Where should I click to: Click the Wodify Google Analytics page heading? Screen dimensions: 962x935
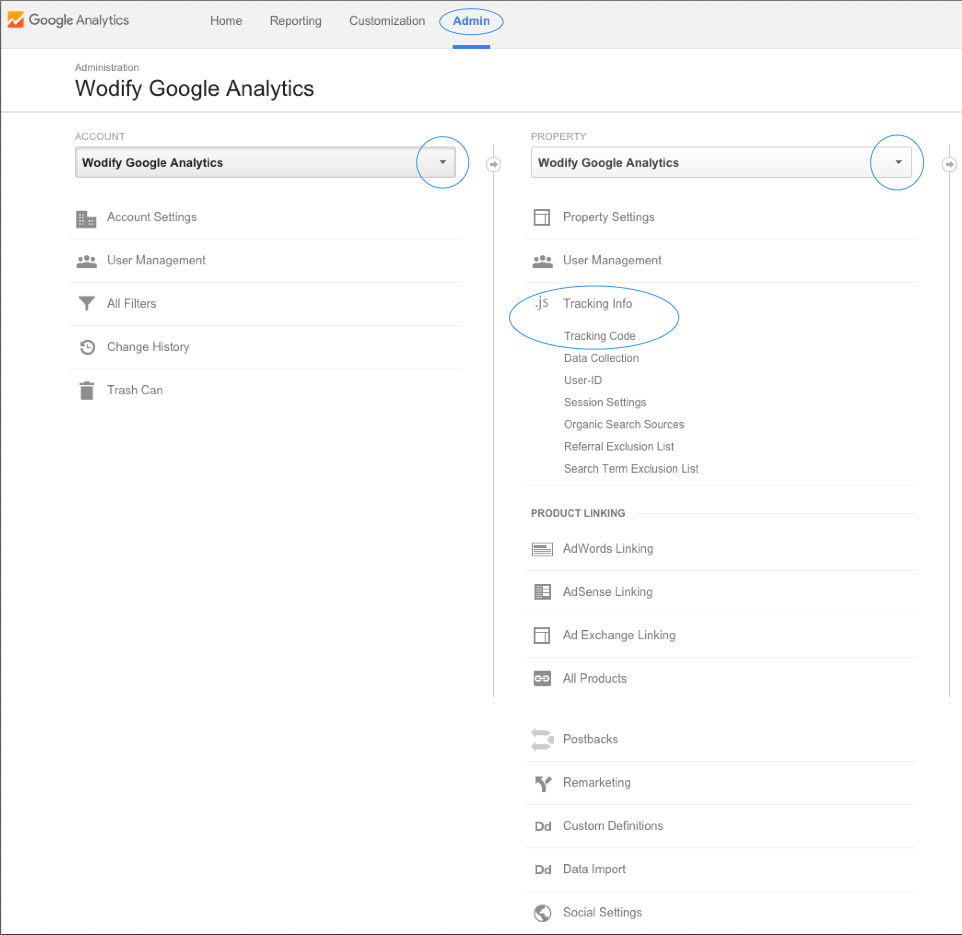pyautogui.click(x=194, y=88)
